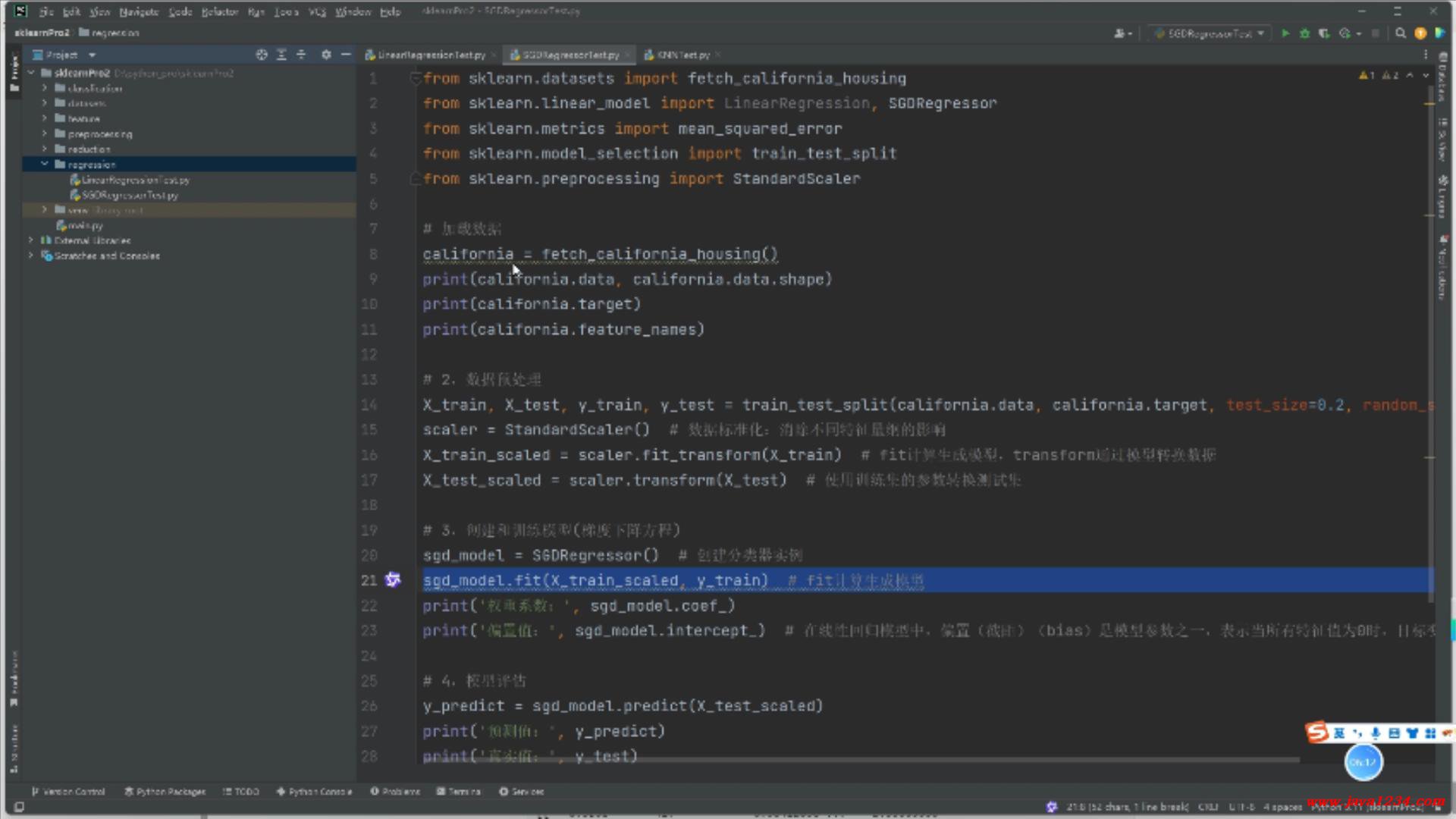Hide the Project tool window
This screenshot has height=819, width=1456.
[346, 55]
